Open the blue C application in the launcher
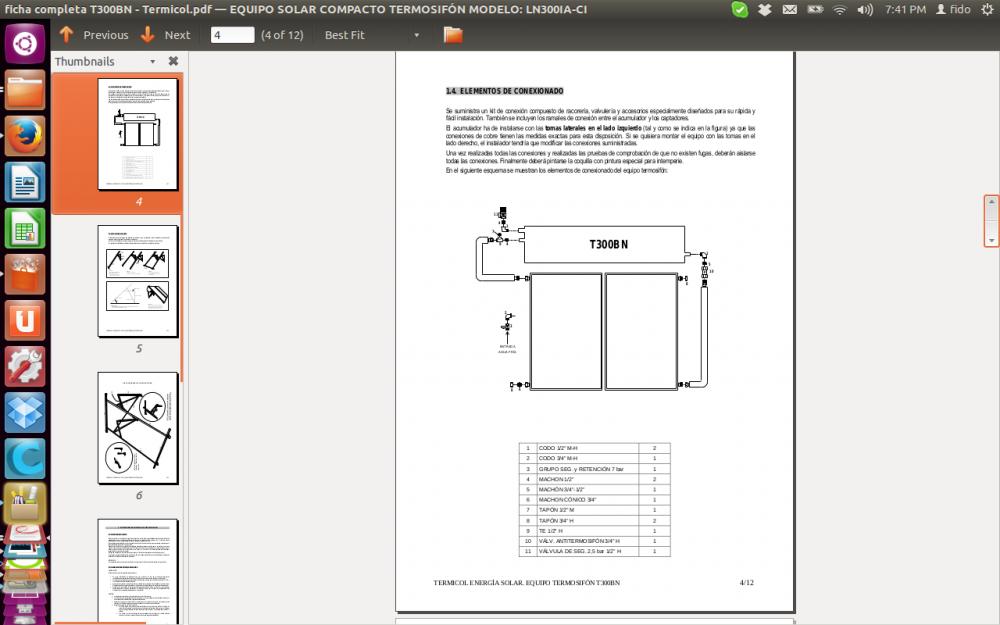Screen dimensions: 1000x625 (x=25, y=458)
